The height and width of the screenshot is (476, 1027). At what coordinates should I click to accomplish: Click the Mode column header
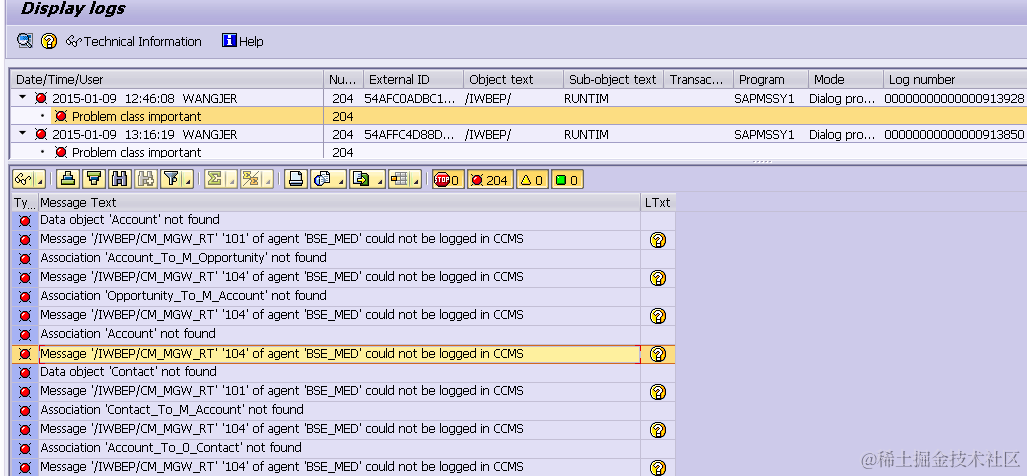[846, 79]
